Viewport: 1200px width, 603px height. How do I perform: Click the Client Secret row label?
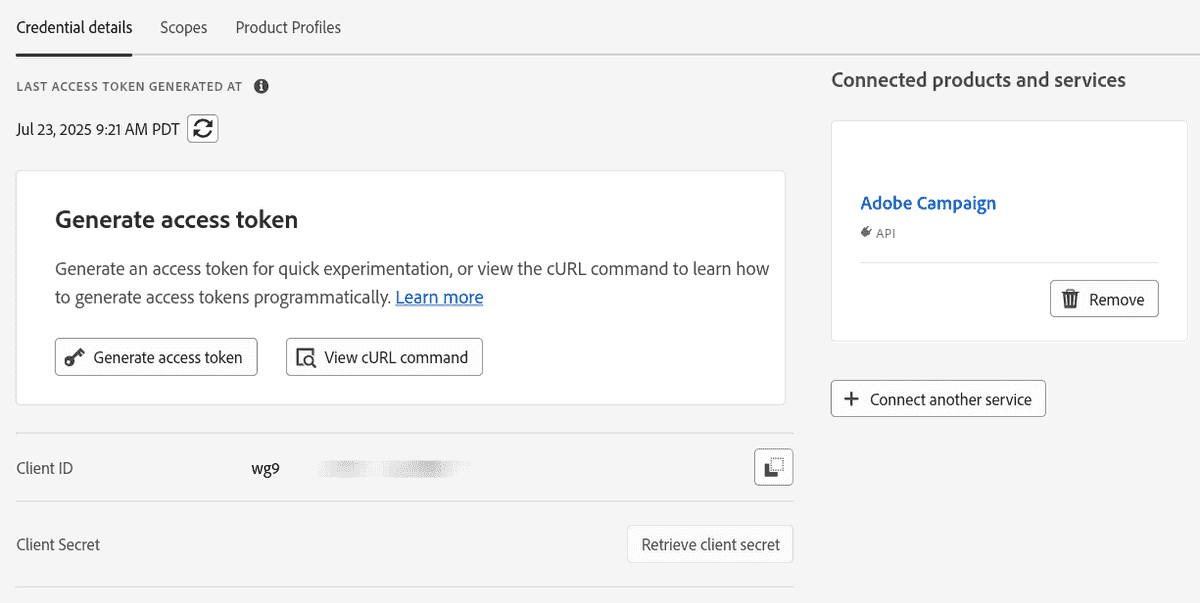pos(58,545)
